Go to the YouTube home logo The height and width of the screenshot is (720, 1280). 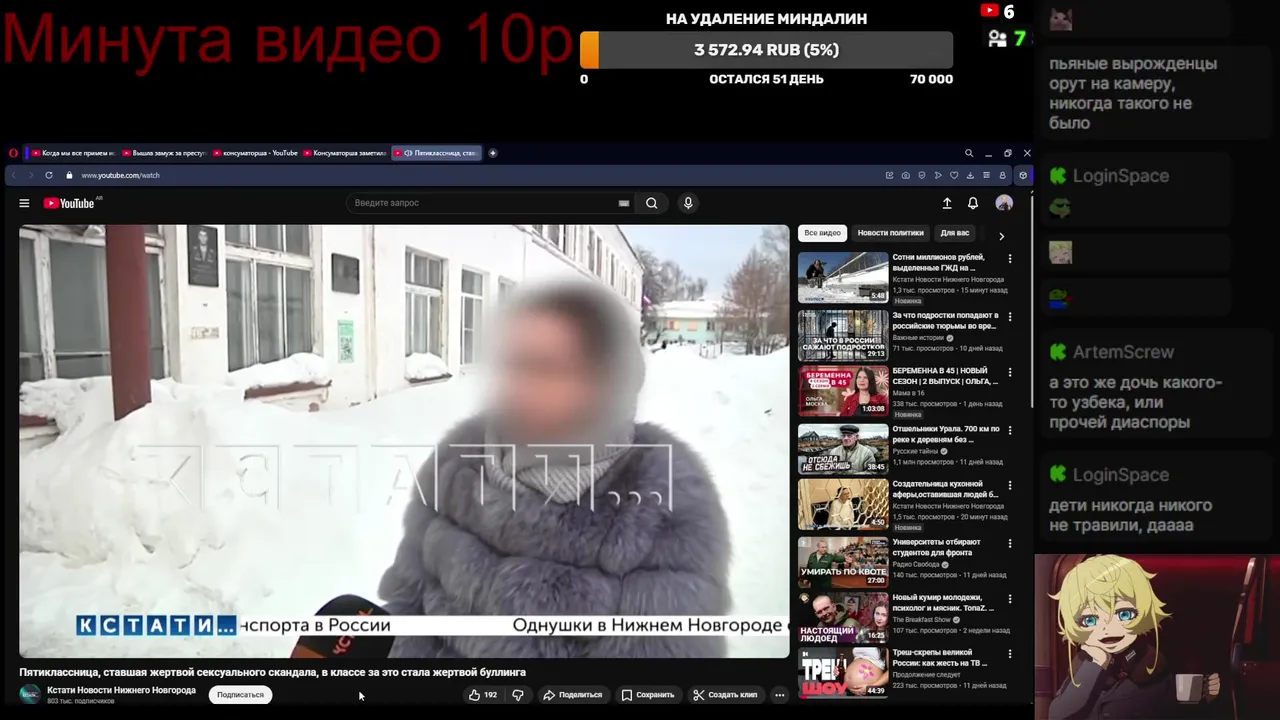[x=70, y=203]
